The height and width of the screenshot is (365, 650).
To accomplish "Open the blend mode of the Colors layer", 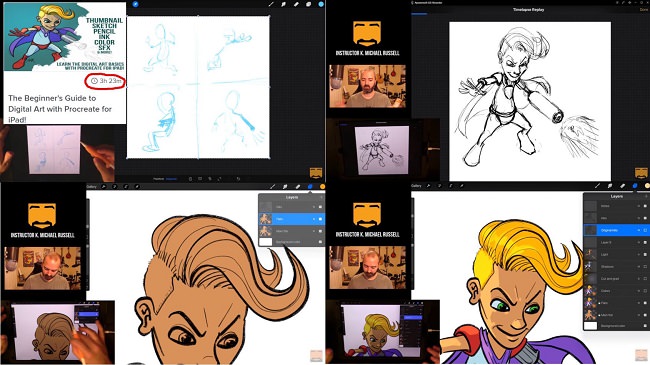I will point(639,291).
